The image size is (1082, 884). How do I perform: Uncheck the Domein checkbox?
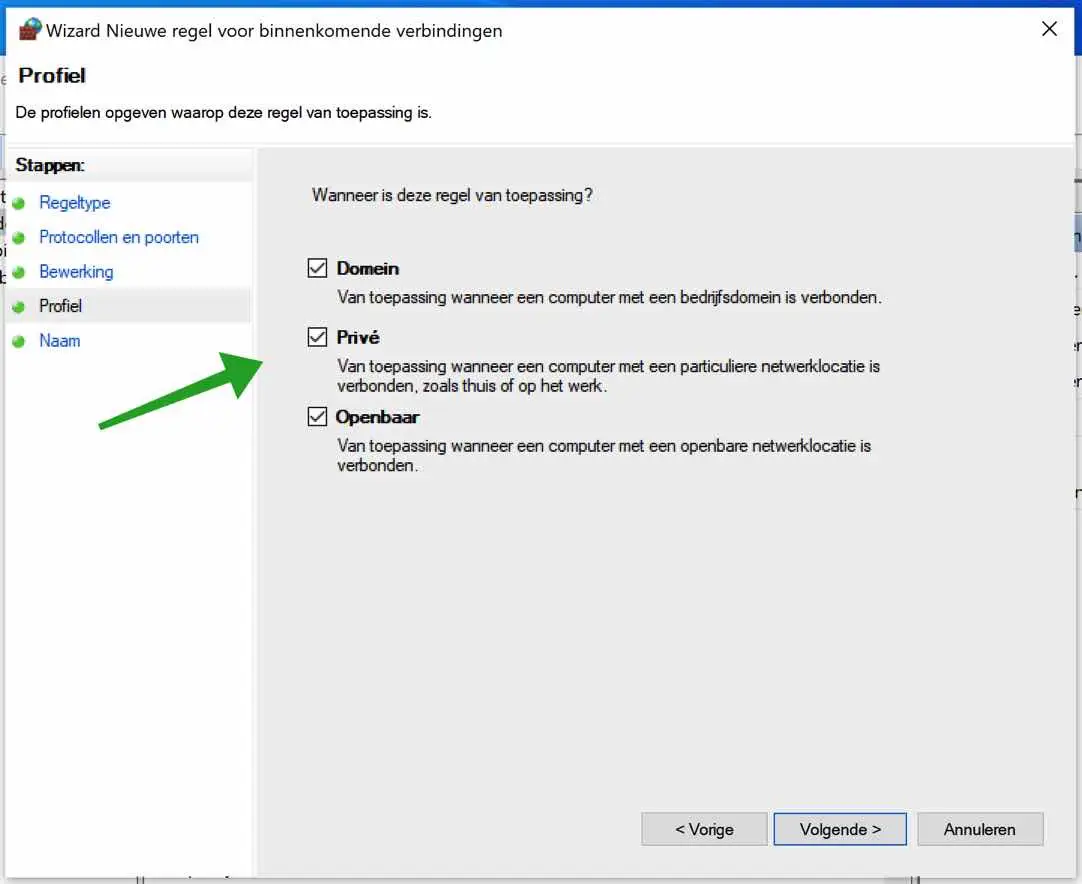317,268
